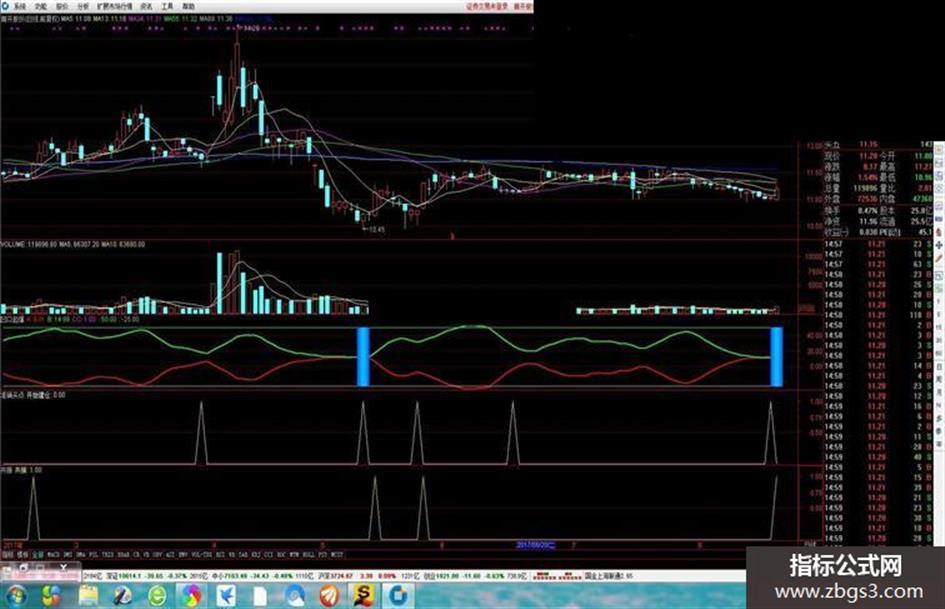The width and height of the screenshot is (945, 609).
Task: Open the 帮助 menu
Action: point(189,6)
